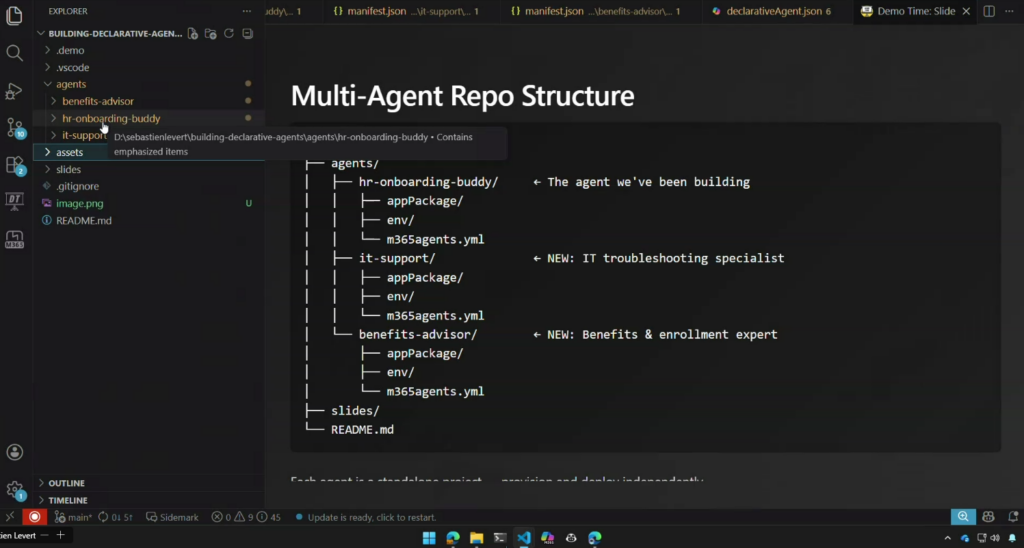Viewport: 1024px width, 548px height.
Task: Open the Demo Time presentation view icon
Action: pos(14,201)
